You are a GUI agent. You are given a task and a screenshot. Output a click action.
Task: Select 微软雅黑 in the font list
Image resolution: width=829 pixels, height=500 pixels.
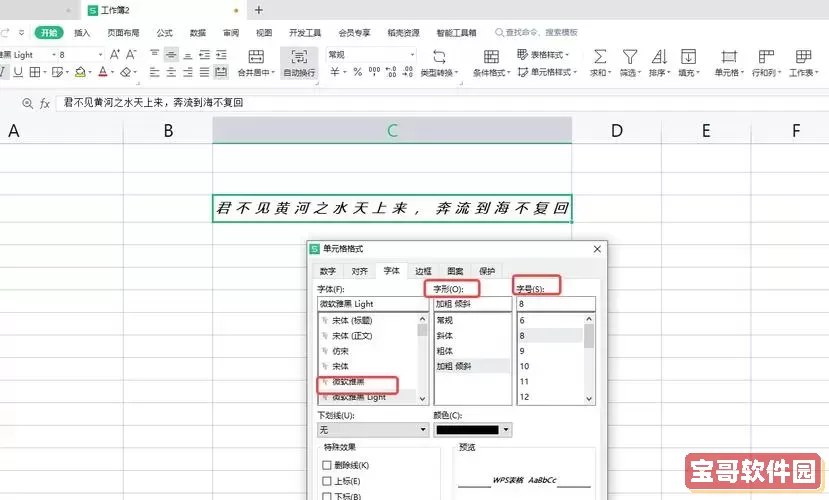349,382
